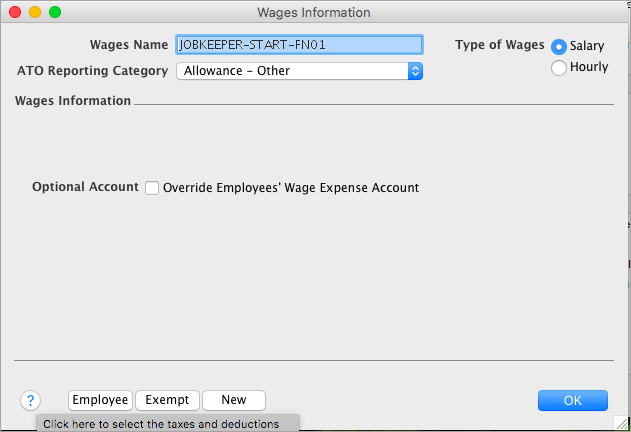Viewport: 631px width, 432px height.
Task: Choose the Hourly radio button
Action: pos(559,67)
